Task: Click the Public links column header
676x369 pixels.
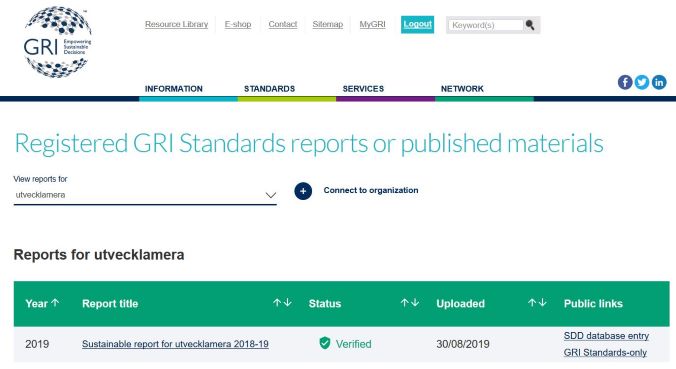Action: click(x=593, y=303)
